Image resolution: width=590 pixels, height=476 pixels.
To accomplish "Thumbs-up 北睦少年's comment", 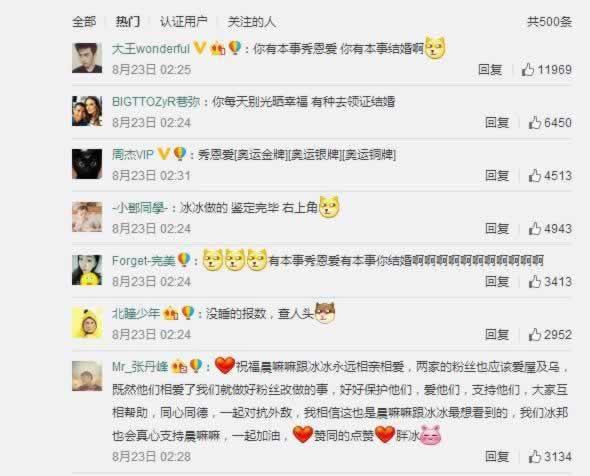I will (x=550, y=335).
